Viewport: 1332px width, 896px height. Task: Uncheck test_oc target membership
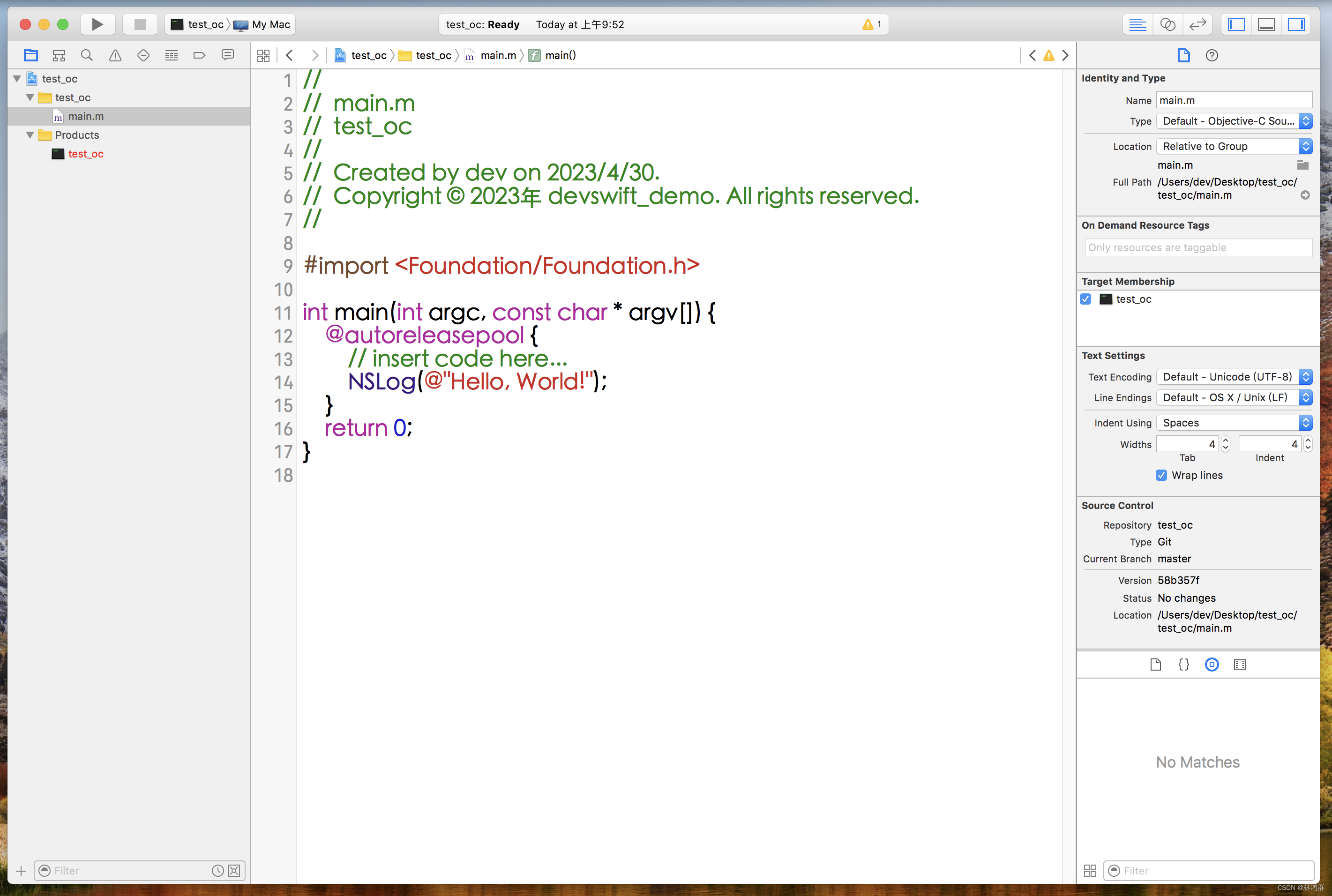(x=1086, y=299)
